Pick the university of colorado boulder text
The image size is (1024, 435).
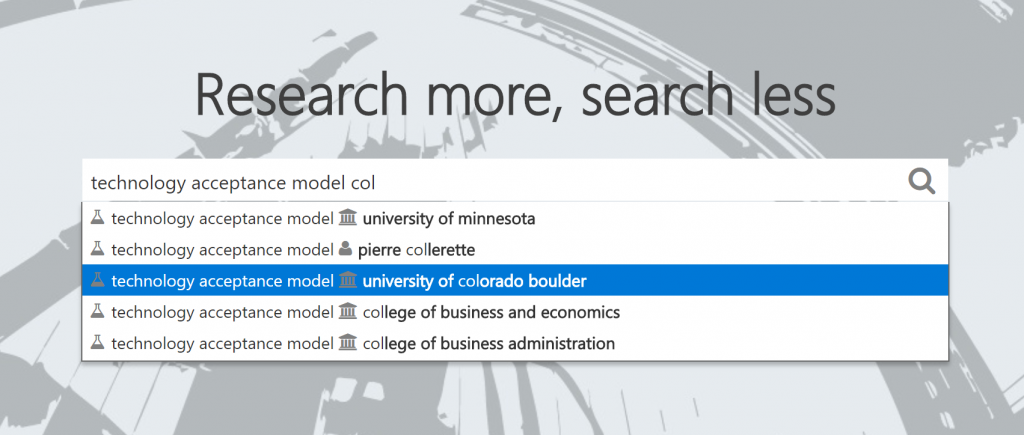(x=474, y=281)
